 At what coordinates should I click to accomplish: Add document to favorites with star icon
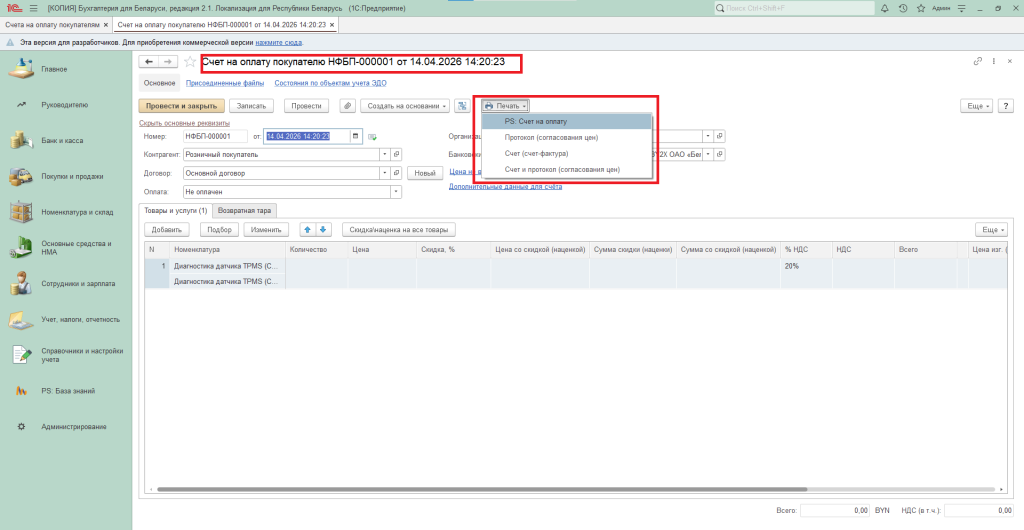tap(189, 62)
